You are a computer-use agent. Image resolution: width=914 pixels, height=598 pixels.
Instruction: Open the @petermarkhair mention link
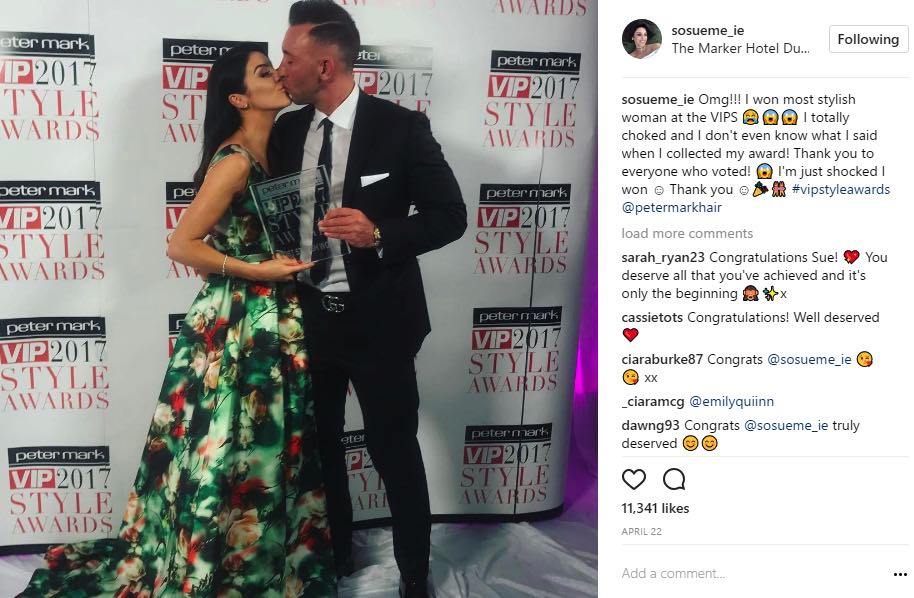pyautogui.click(x=672, y=207)
